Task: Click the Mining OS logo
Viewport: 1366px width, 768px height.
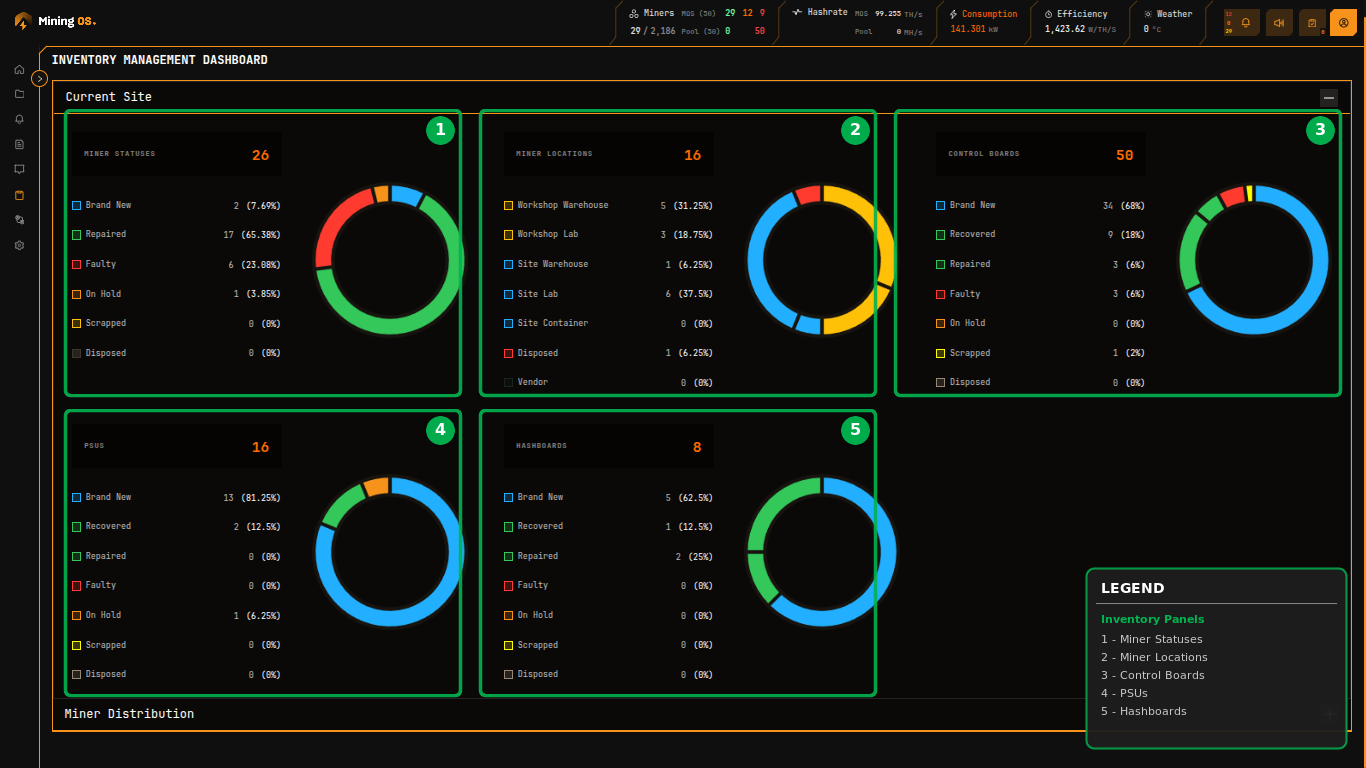Action: pos(56,21)
